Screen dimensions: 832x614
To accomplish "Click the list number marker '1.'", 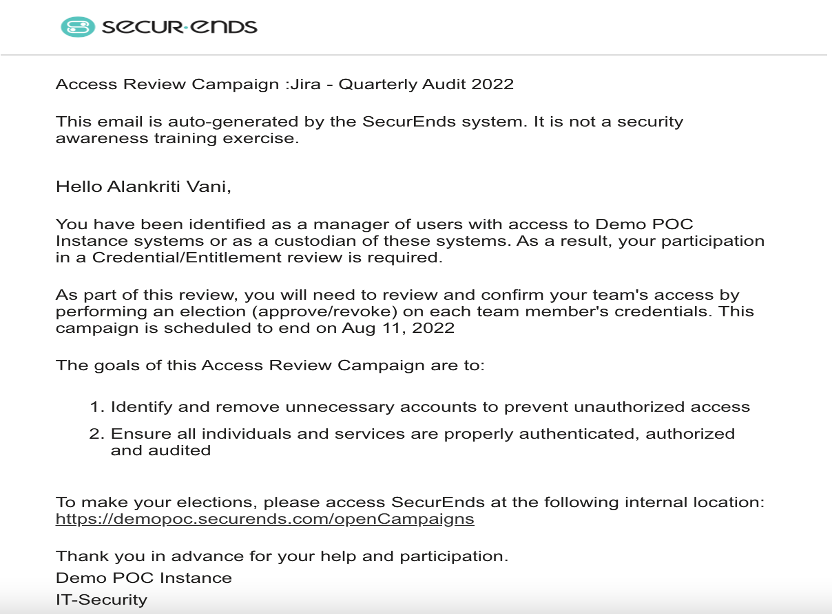I will click(97, 407).
